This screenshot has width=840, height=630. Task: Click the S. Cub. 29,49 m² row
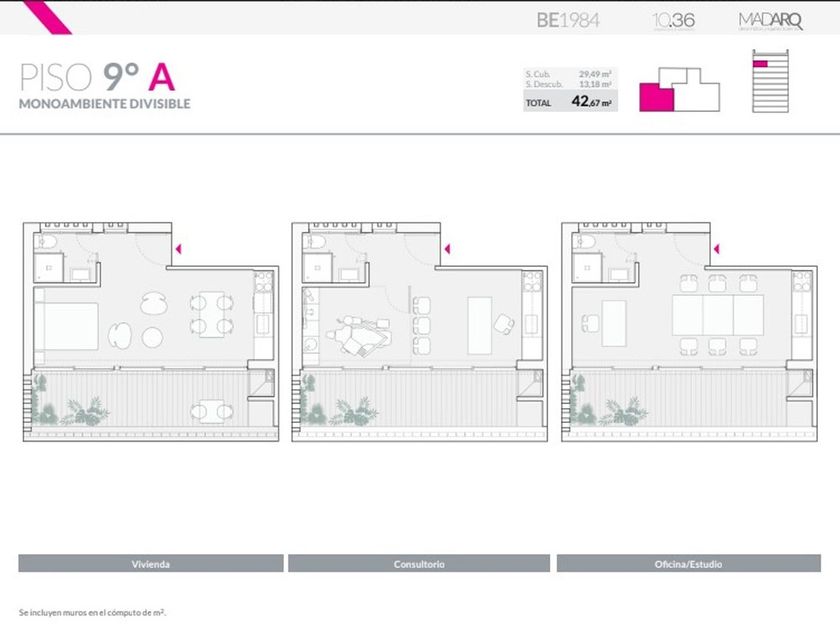point(569,74)
